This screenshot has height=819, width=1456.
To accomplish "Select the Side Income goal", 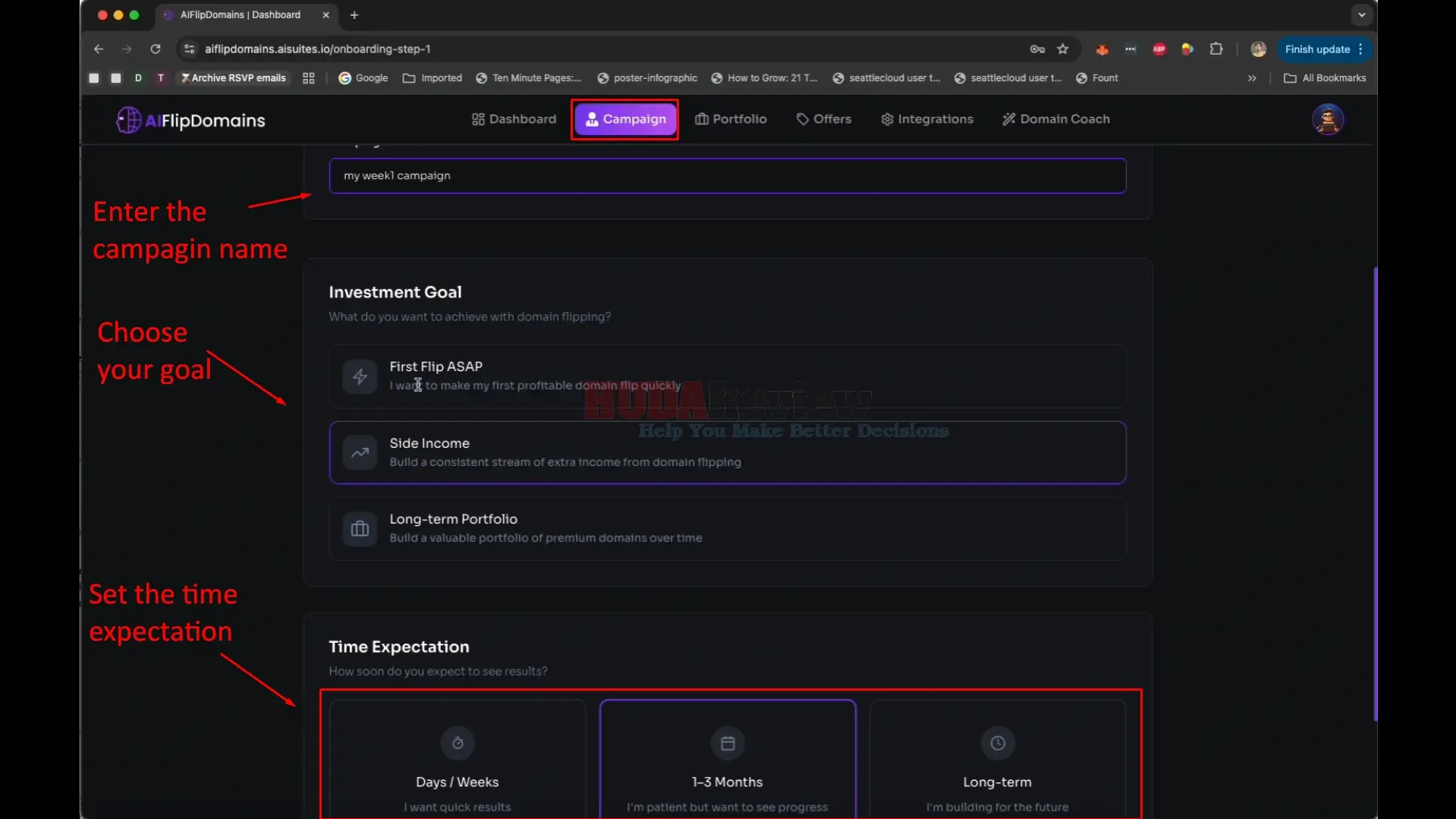I will pos(727,452).
